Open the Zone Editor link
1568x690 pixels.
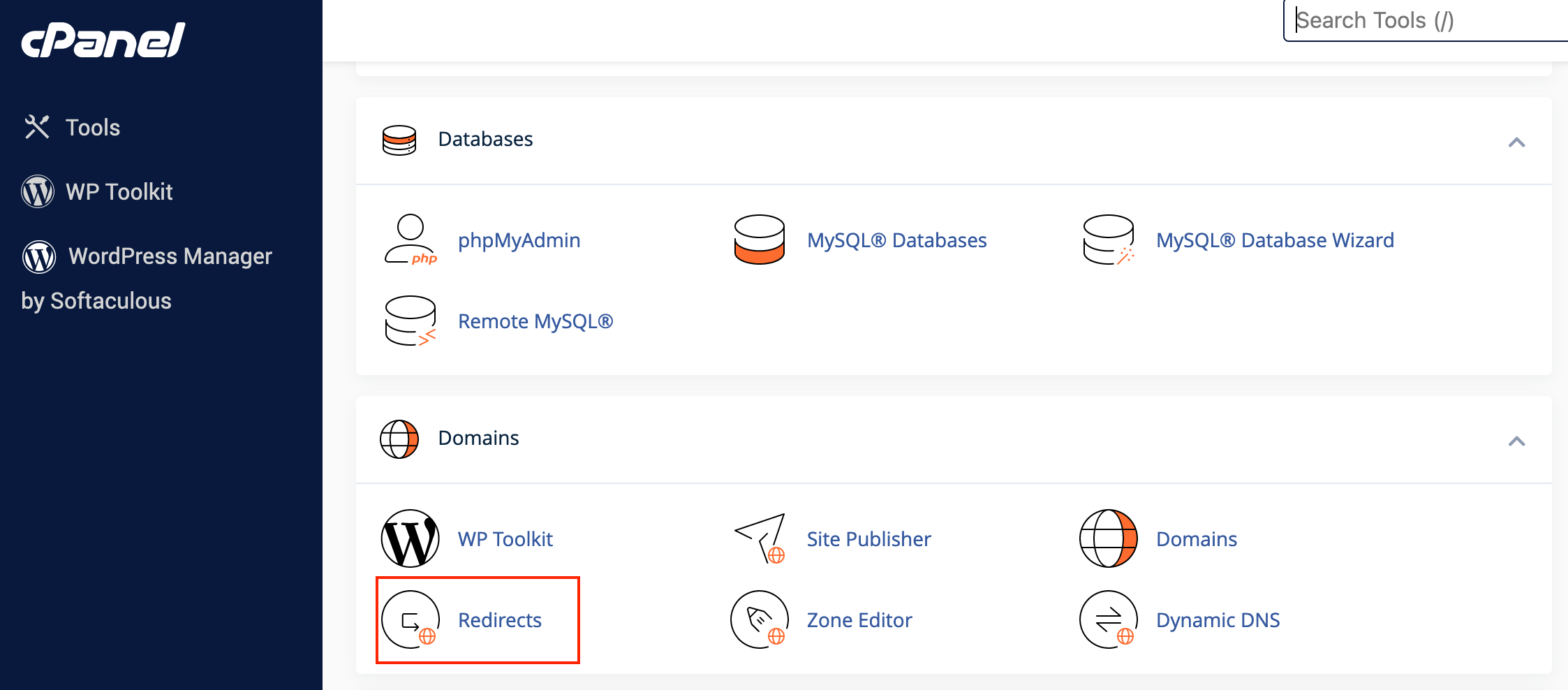coord(859,620)
